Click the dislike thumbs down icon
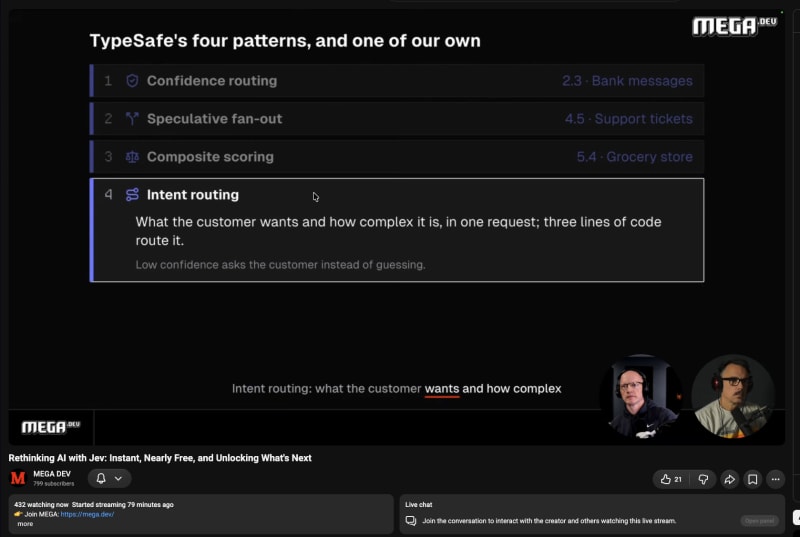Viewport: 800px width, 537px height. [x=703, y=479]
